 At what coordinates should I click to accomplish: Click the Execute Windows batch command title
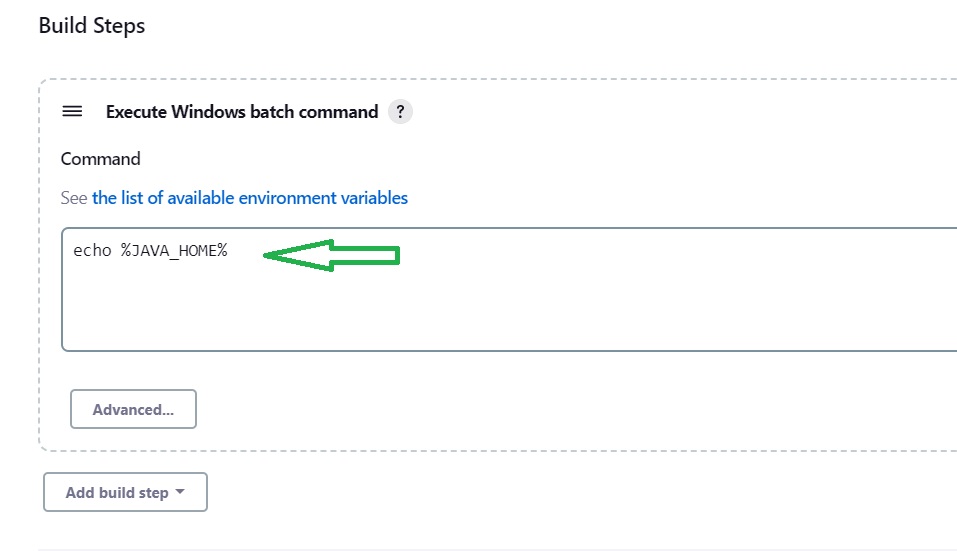tap(242, 112)
